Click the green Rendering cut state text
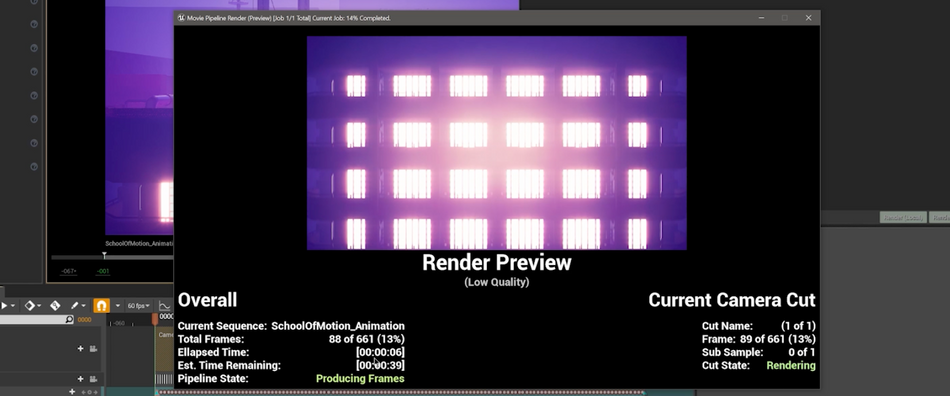This screenshot has width=950, height=396. click(x=791, y=366)
